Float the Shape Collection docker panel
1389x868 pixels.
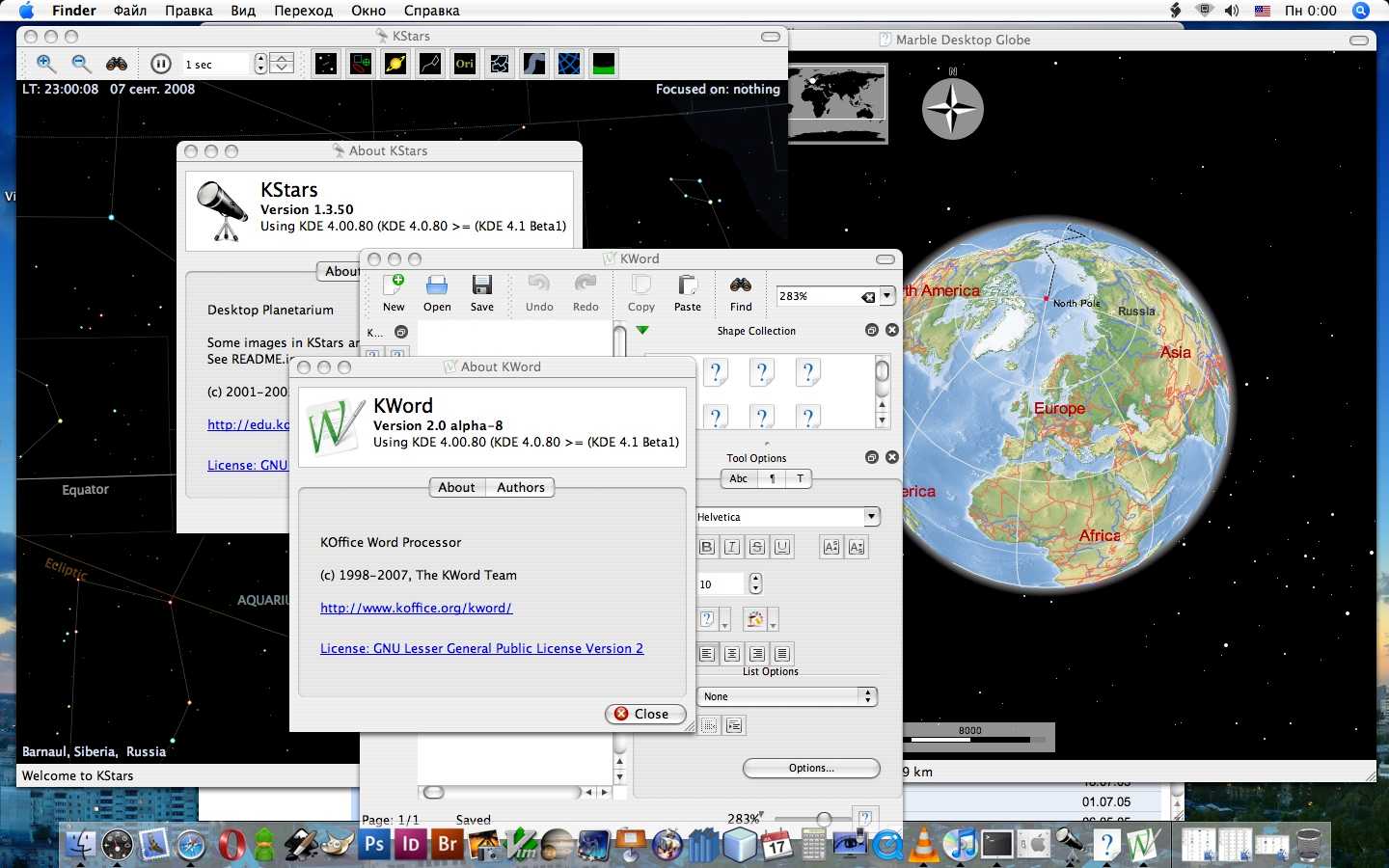(872, 330)
